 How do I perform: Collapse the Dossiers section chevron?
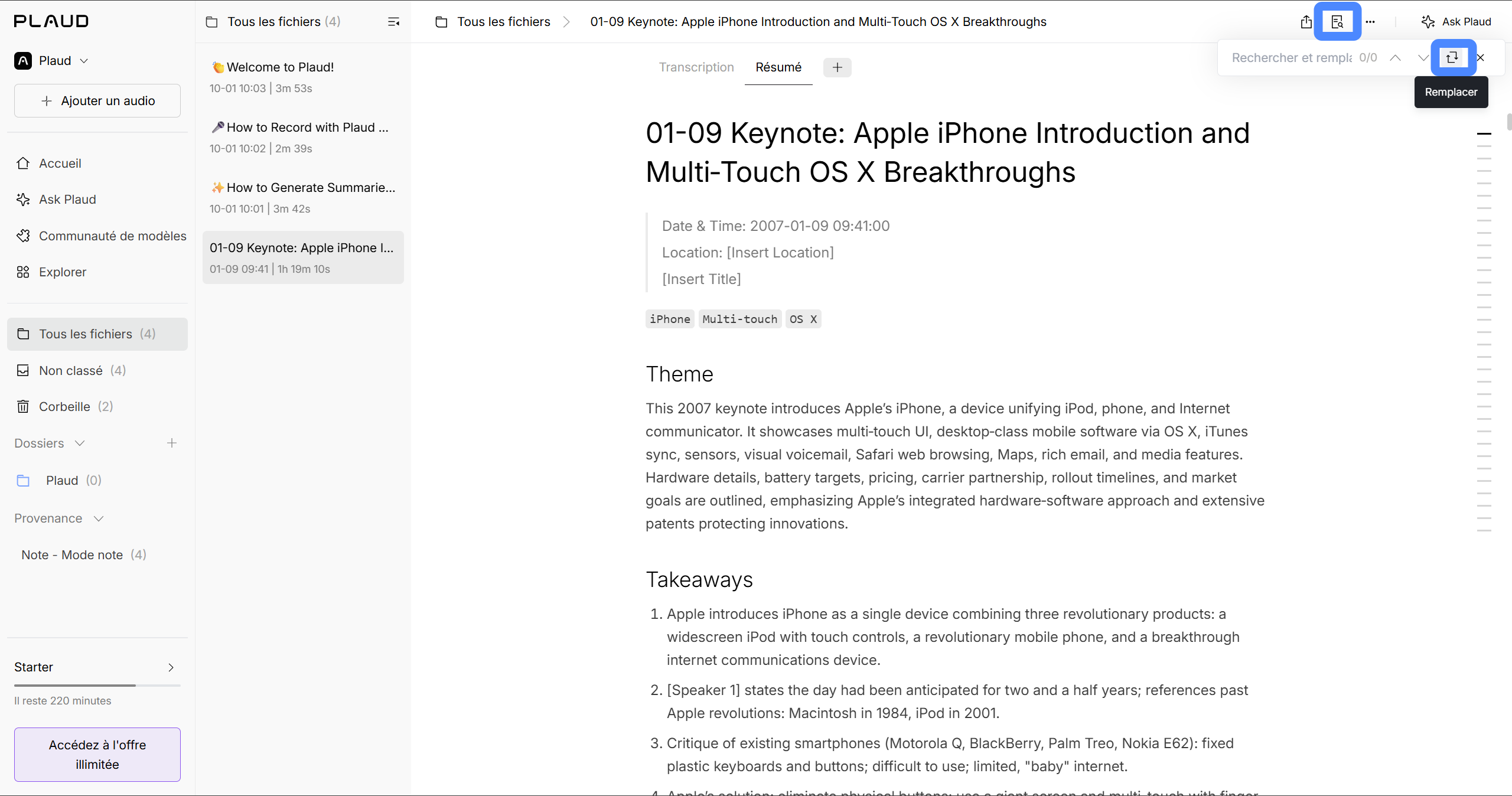pyautogui.click(x=80, y=443)
